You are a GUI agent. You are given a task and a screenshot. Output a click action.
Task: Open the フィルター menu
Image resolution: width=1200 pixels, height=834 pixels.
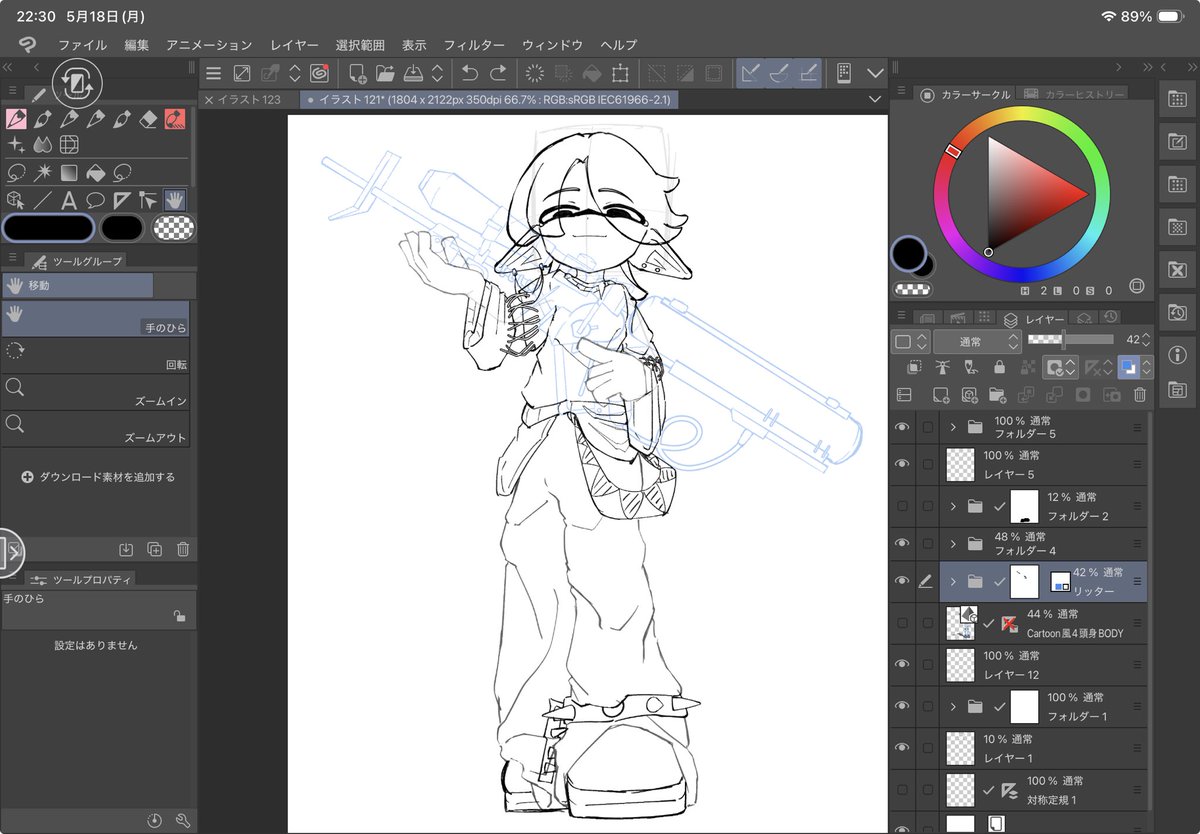(x=474, y=45)
